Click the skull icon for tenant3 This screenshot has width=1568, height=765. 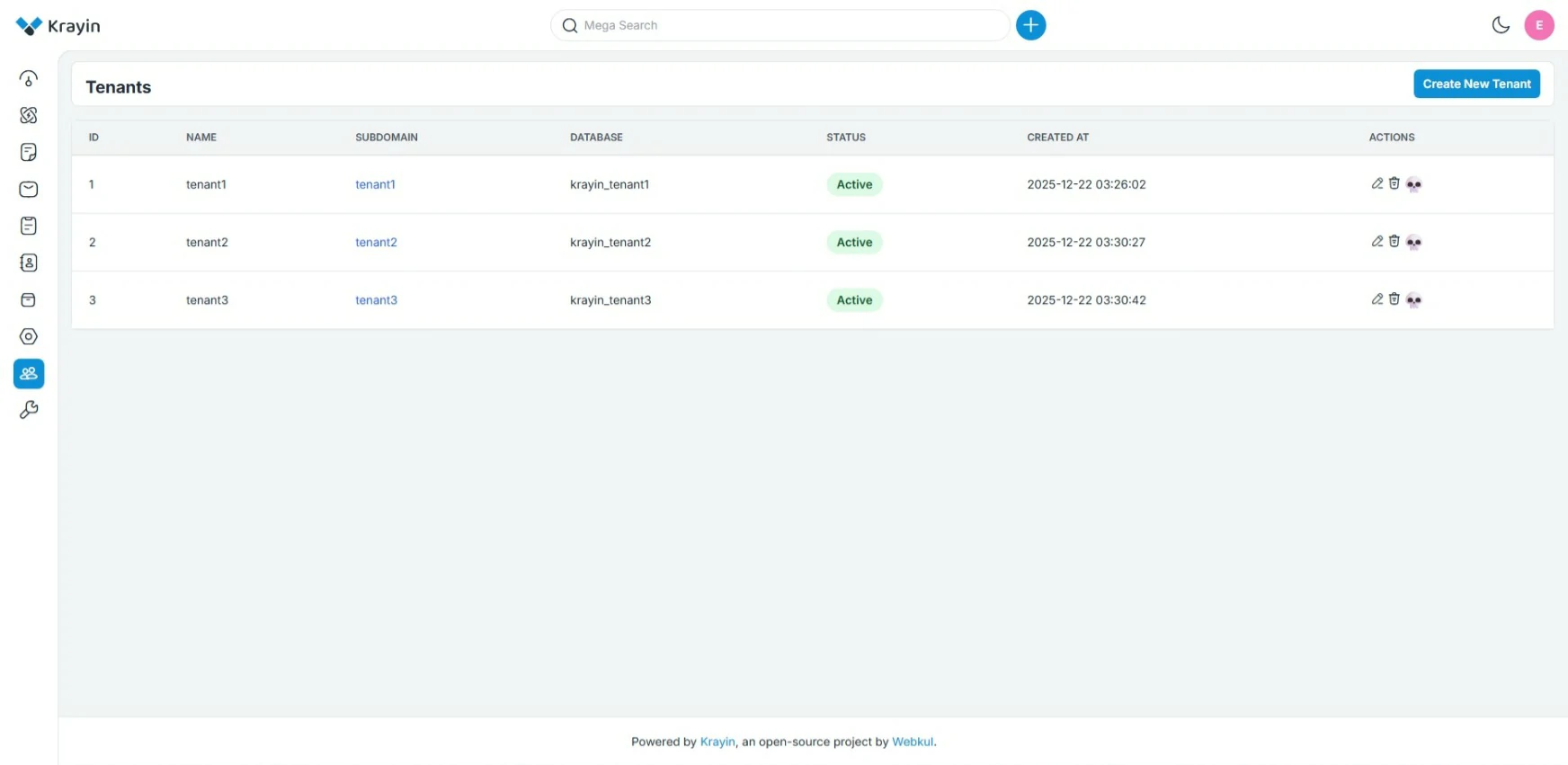coord(1414,300)
